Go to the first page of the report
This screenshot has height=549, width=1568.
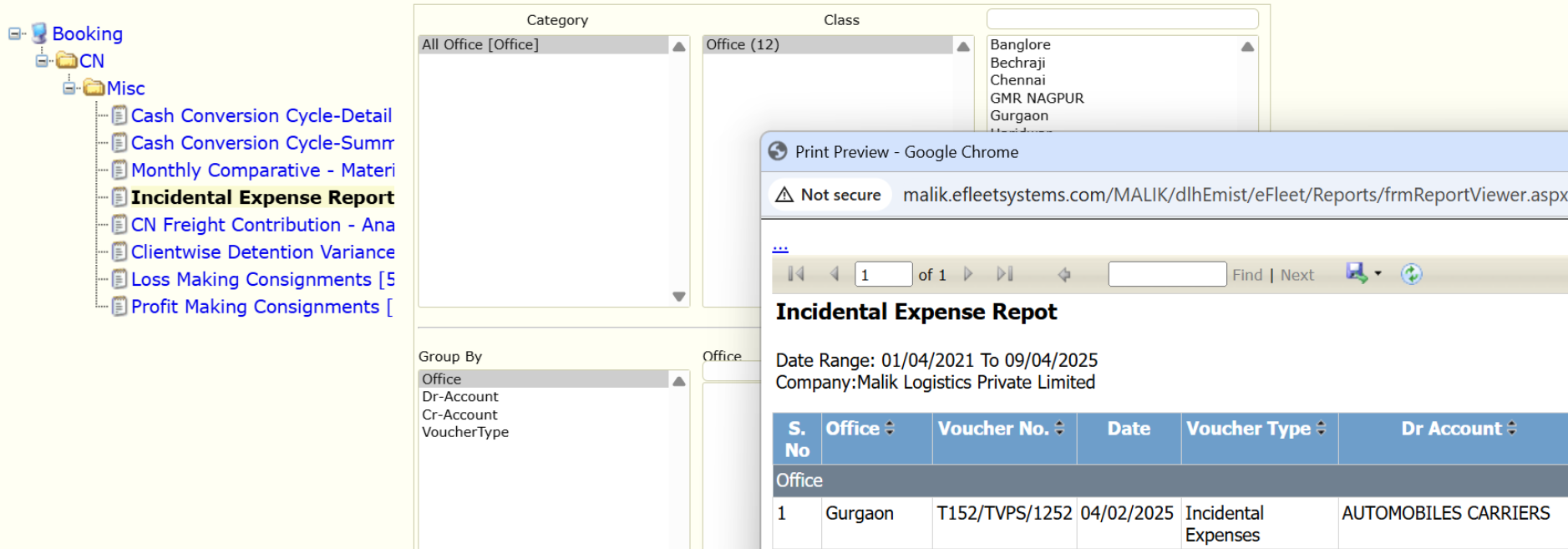pyautogui.click(x=796, y=274)
